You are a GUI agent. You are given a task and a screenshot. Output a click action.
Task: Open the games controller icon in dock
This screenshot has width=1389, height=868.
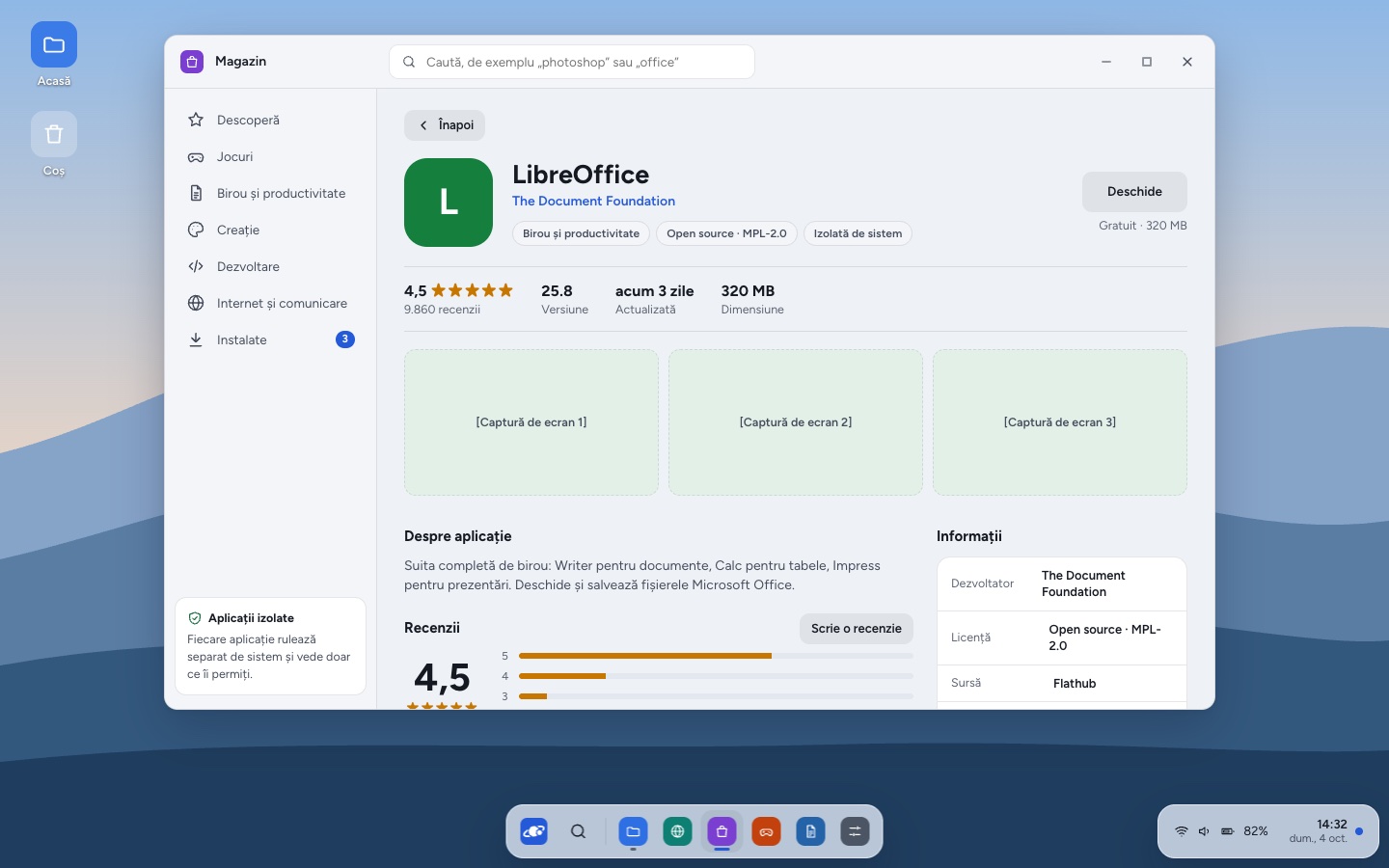pos(766,831)
